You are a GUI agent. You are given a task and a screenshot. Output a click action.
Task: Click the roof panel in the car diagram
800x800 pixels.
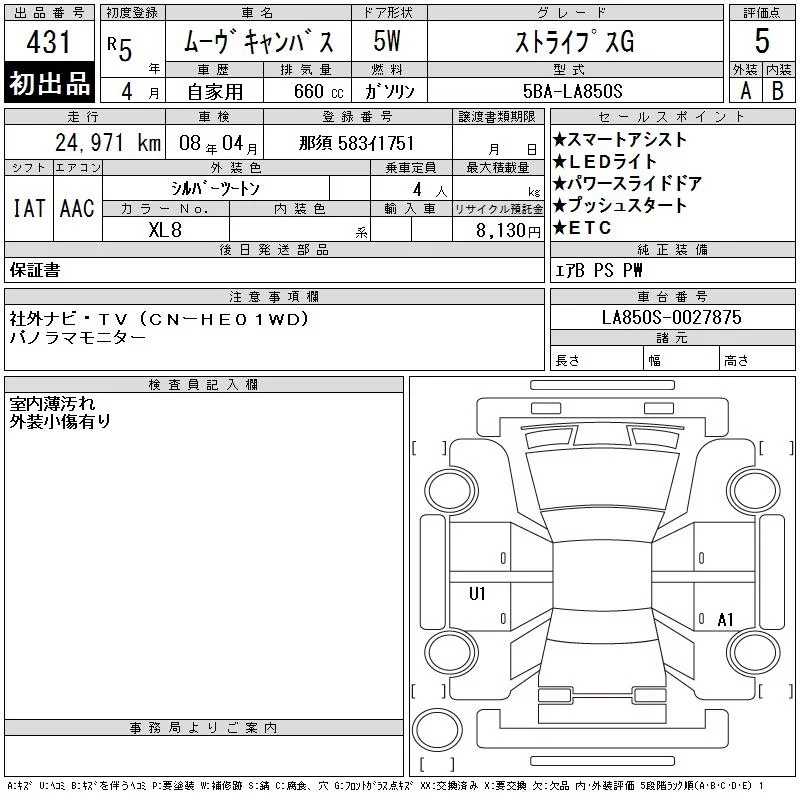pyautogui.click(x=602, y=576)
